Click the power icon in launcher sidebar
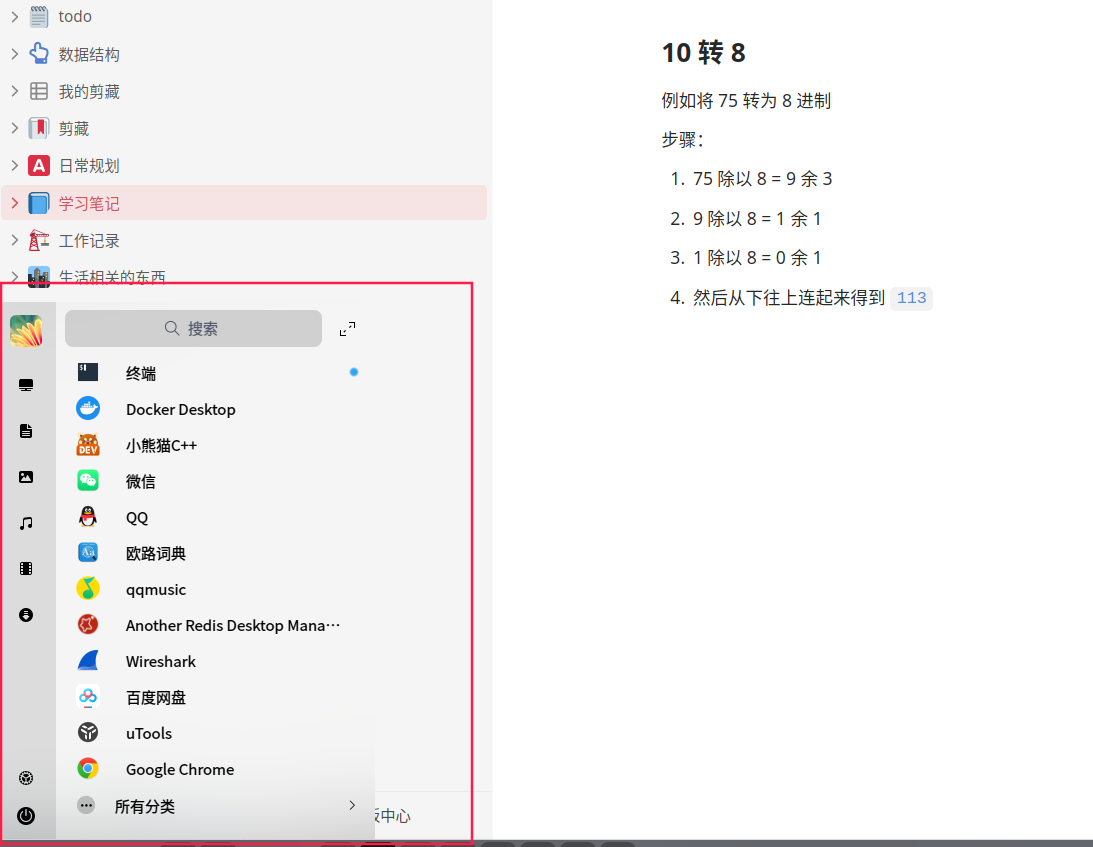This screenshot has width=1093, height=847. coord(27,816)
